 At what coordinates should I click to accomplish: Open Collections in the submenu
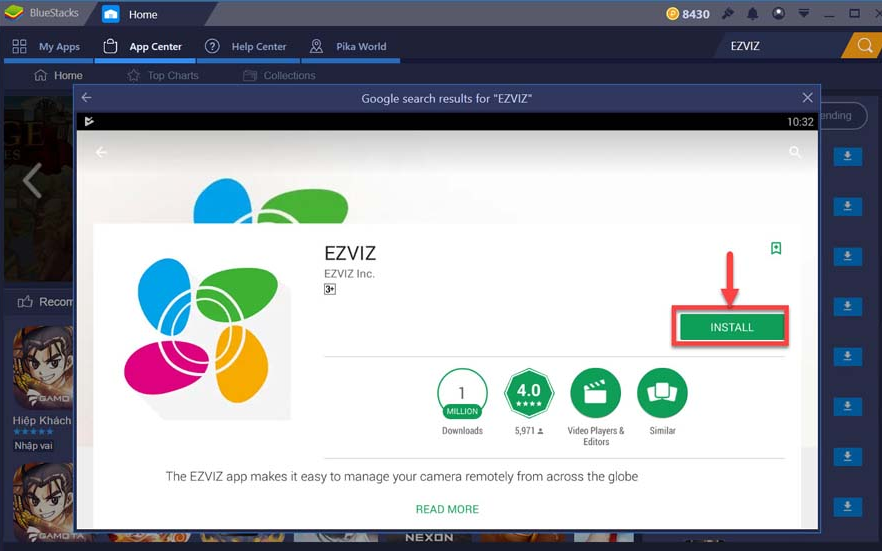pyautogui.click(x=279, y=75)
